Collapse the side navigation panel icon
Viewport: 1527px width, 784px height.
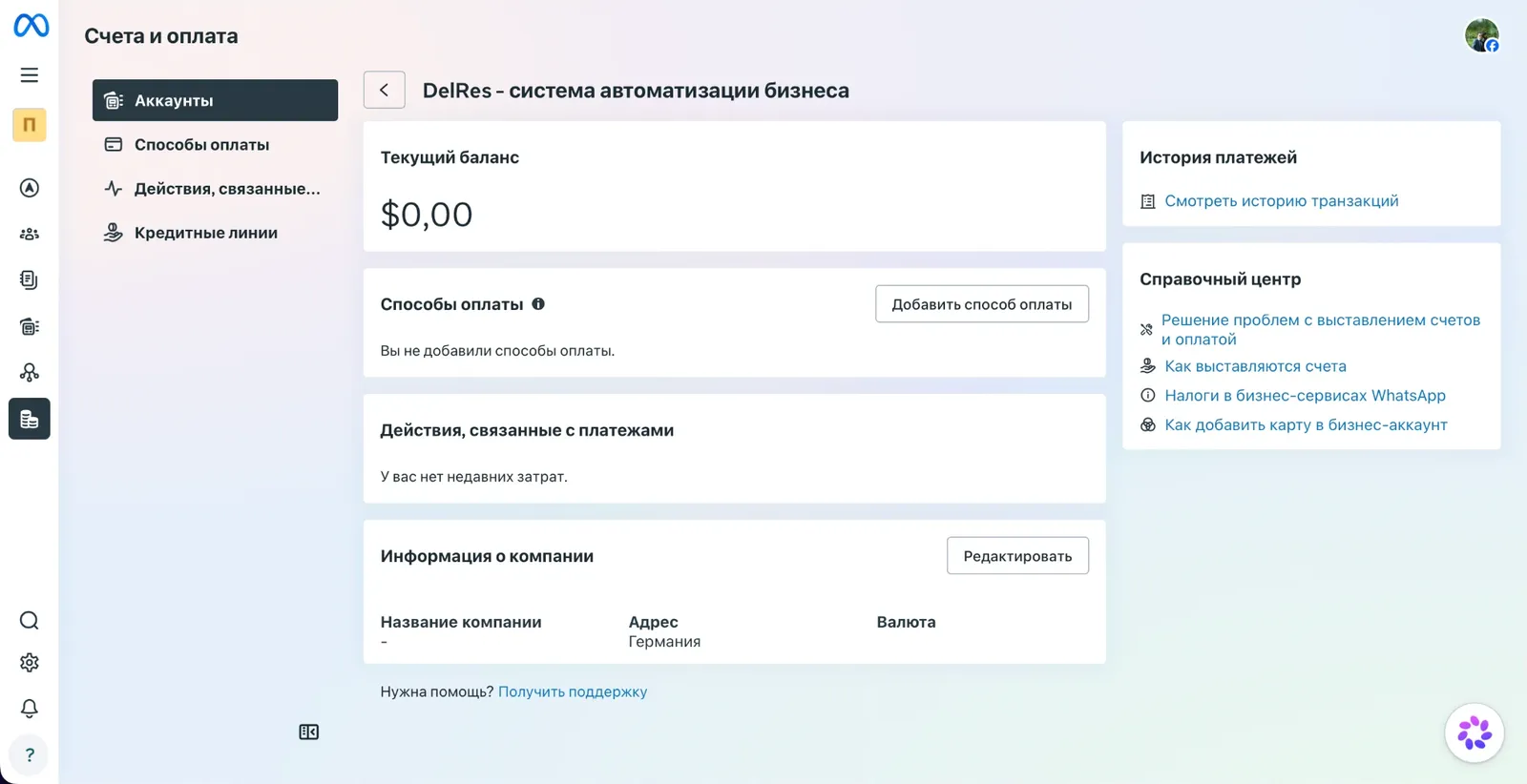point(309,732)
